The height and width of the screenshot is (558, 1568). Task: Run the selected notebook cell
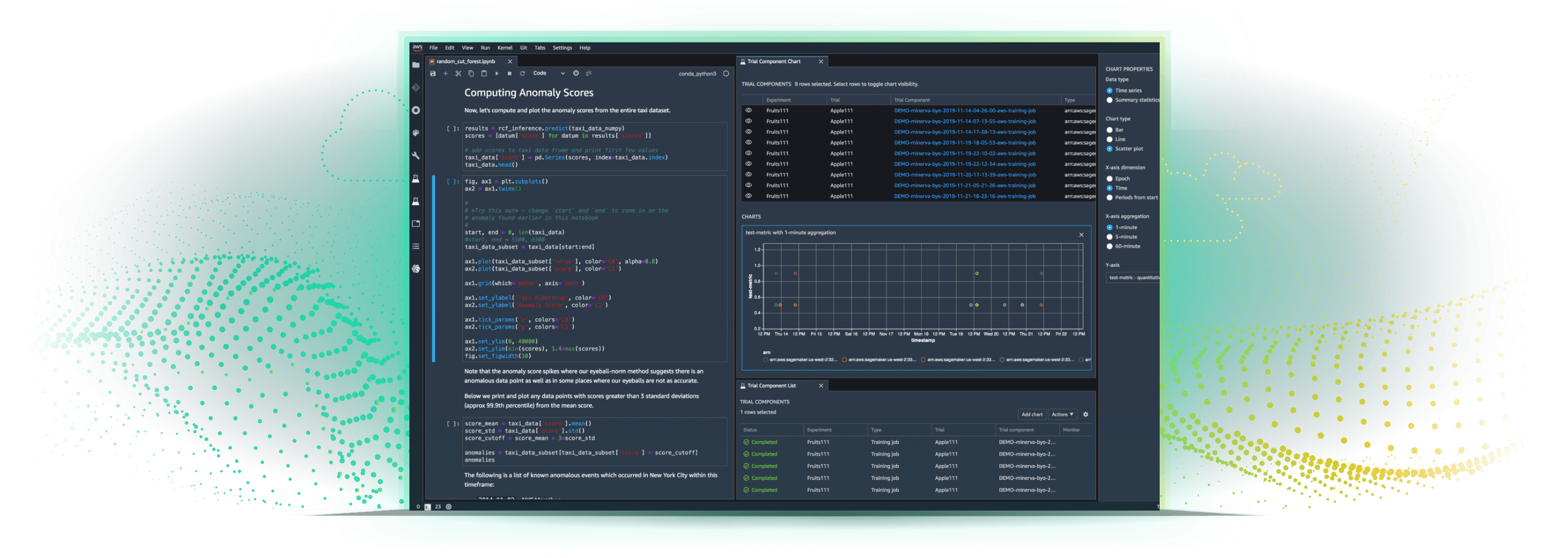point(497,73)
